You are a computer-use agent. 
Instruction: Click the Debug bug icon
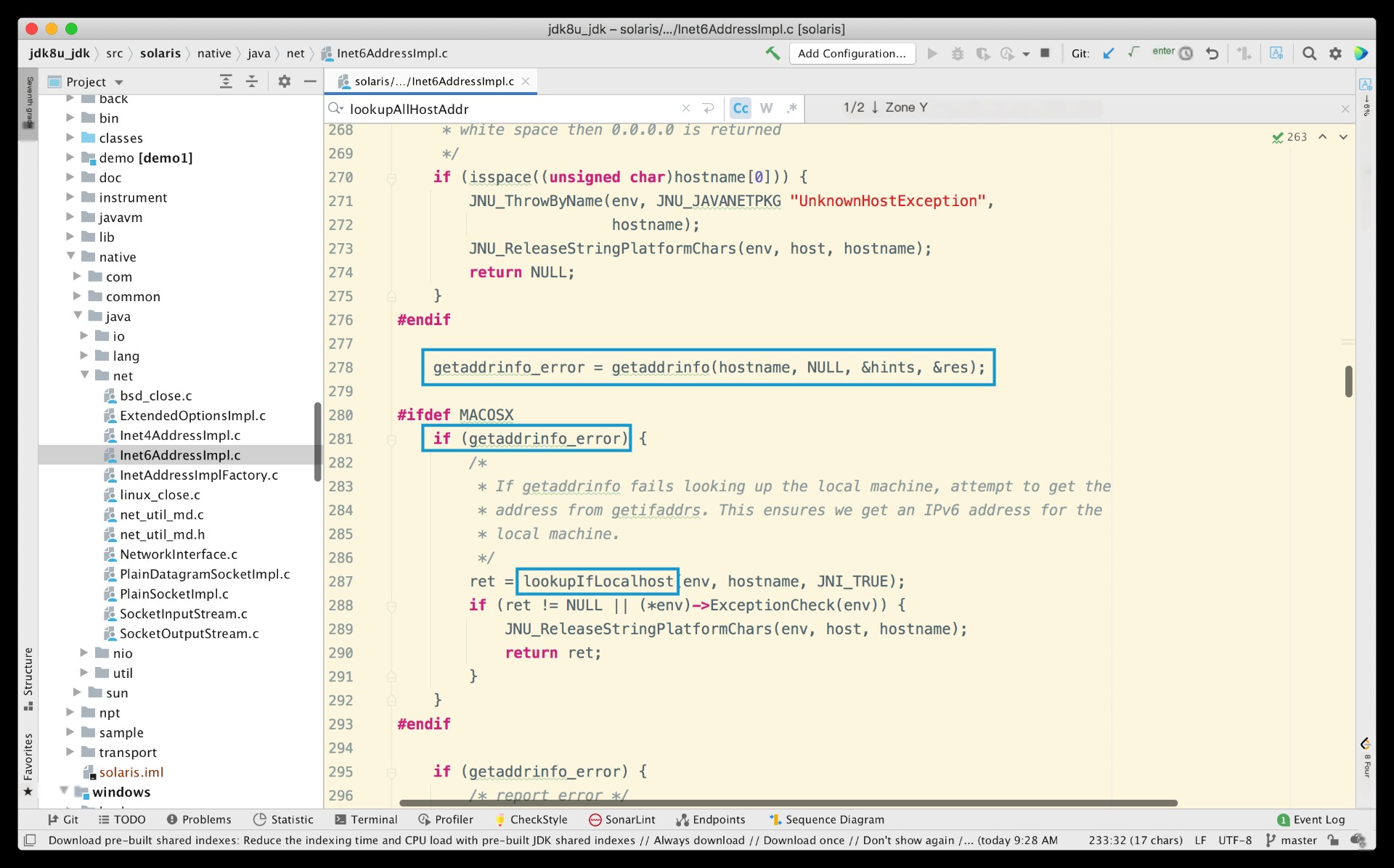pos(958,53)
